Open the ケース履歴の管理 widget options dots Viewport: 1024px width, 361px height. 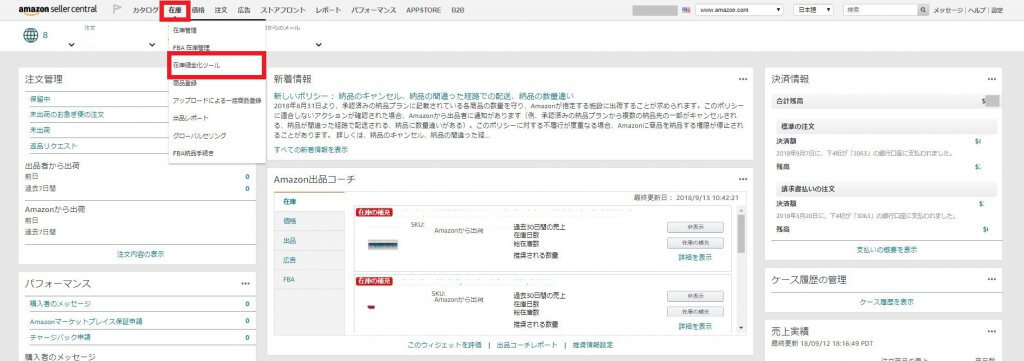[991, 279]
